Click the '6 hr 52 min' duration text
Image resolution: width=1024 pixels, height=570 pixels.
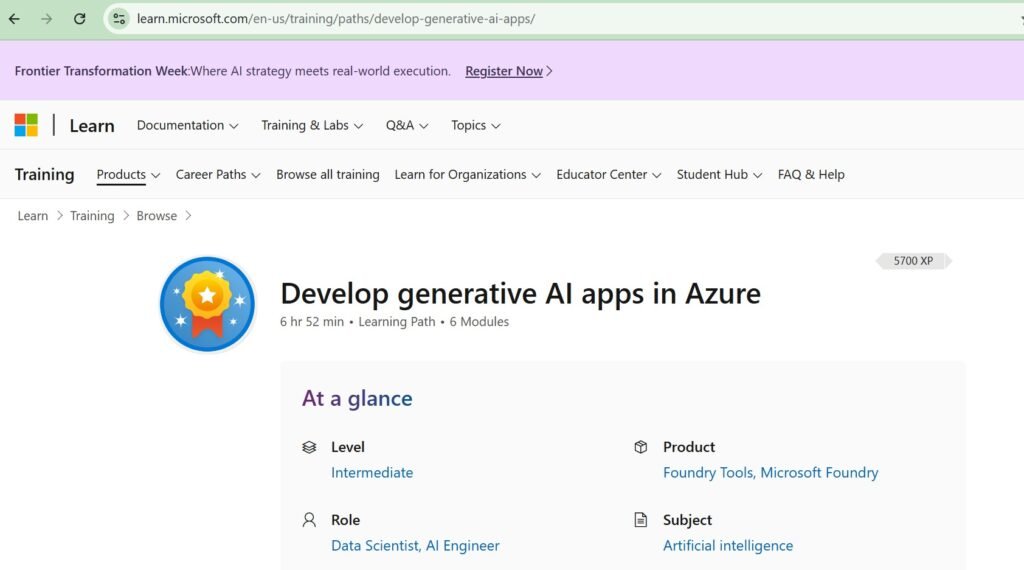click(312, 321)
